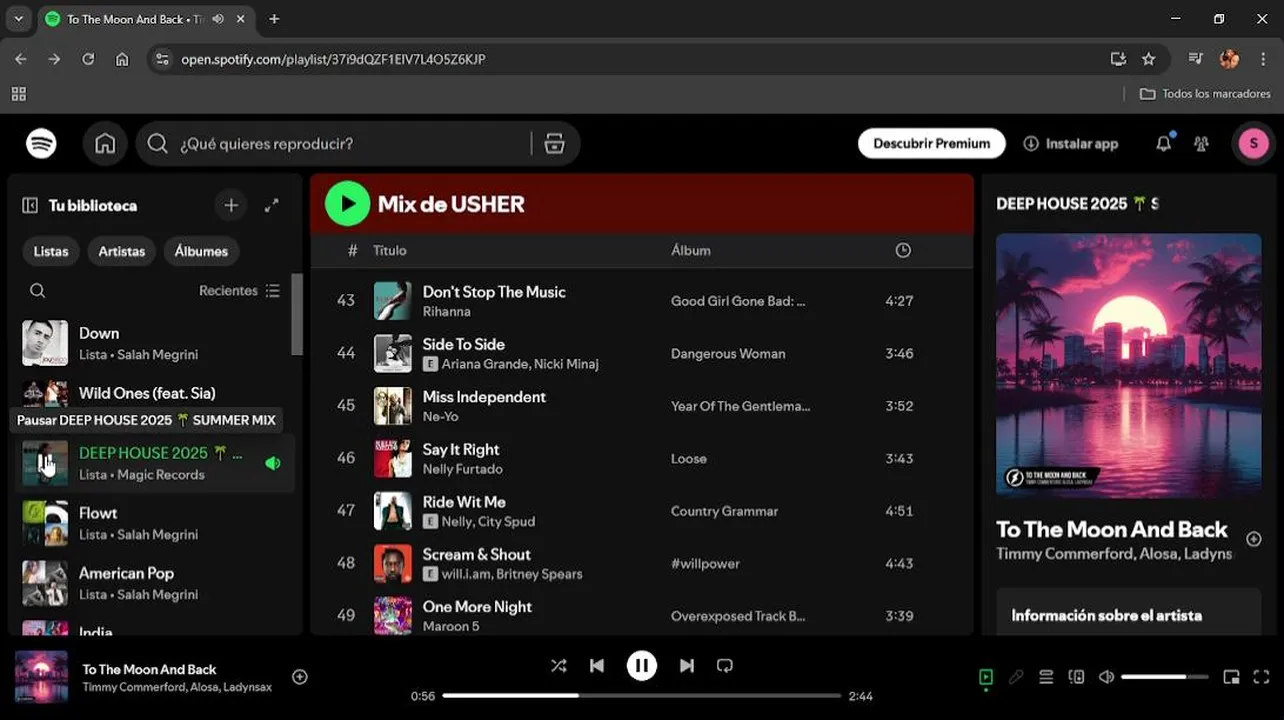Viewport: 1284px width, 720px height.
Task: Pause the current song
Action: tap(642, 666)
